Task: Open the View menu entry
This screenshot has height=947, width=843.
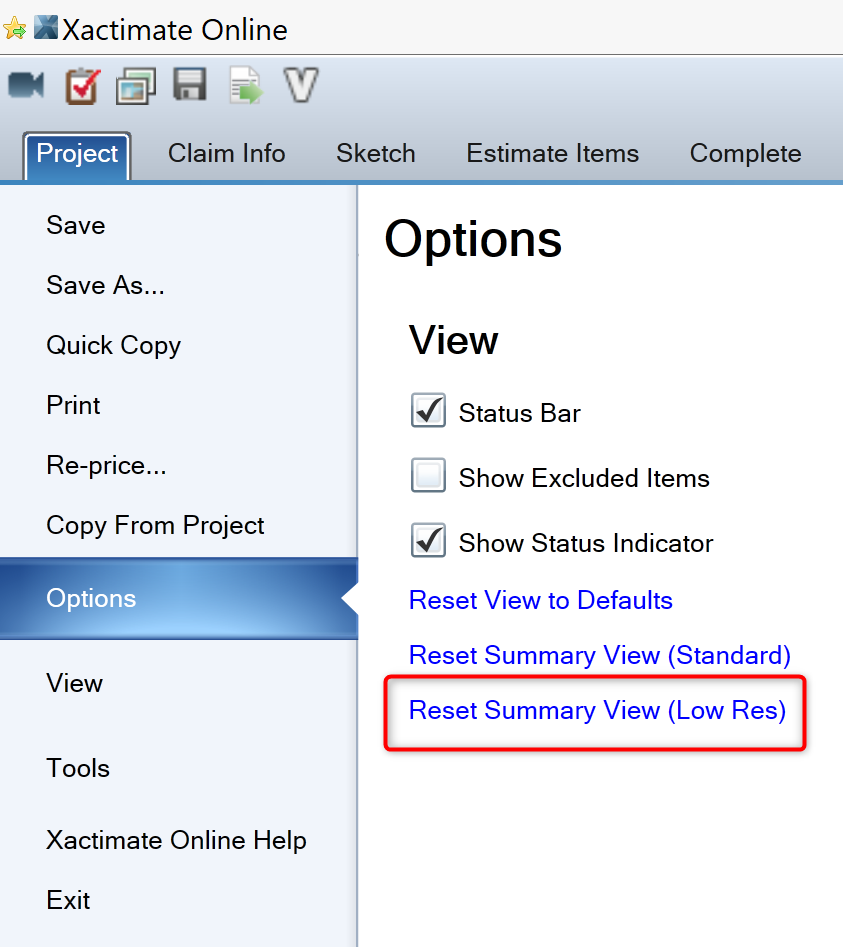Action: 74,684
